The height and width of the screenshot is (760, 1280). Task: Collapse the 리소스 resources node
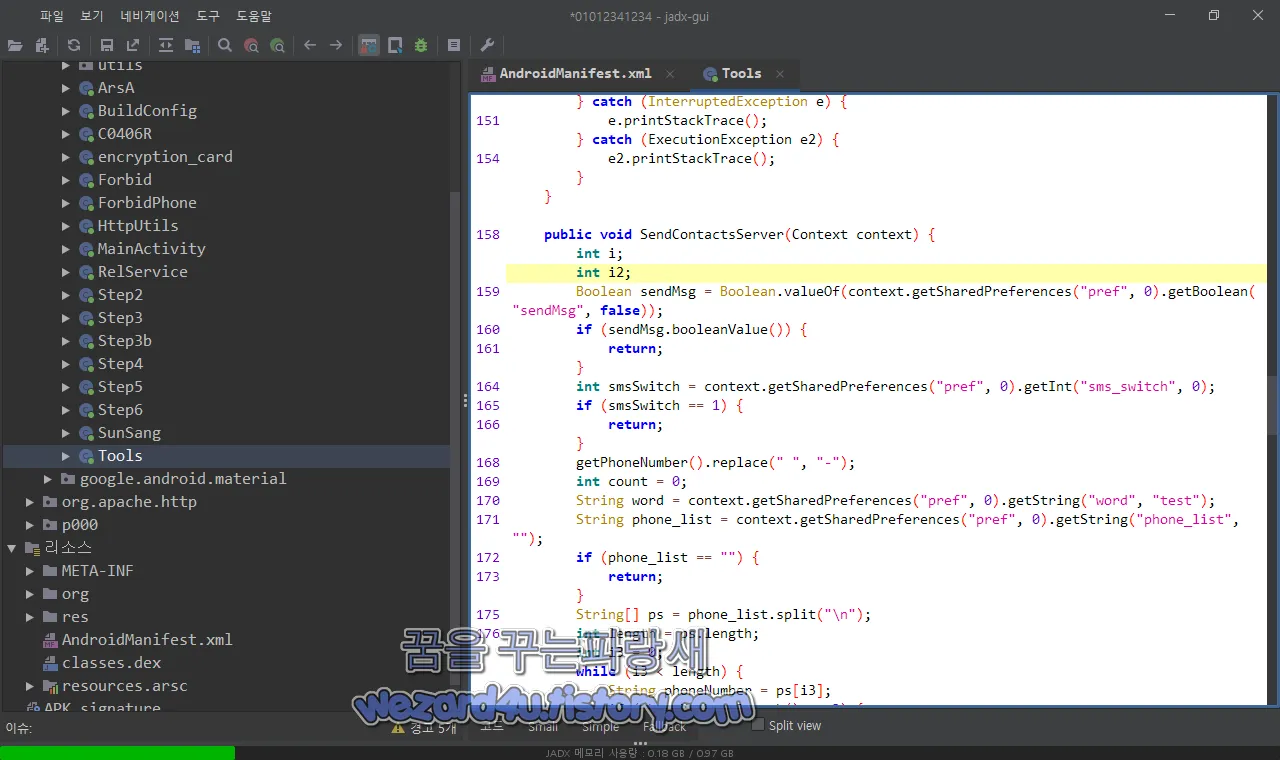(x=12, y=548)
